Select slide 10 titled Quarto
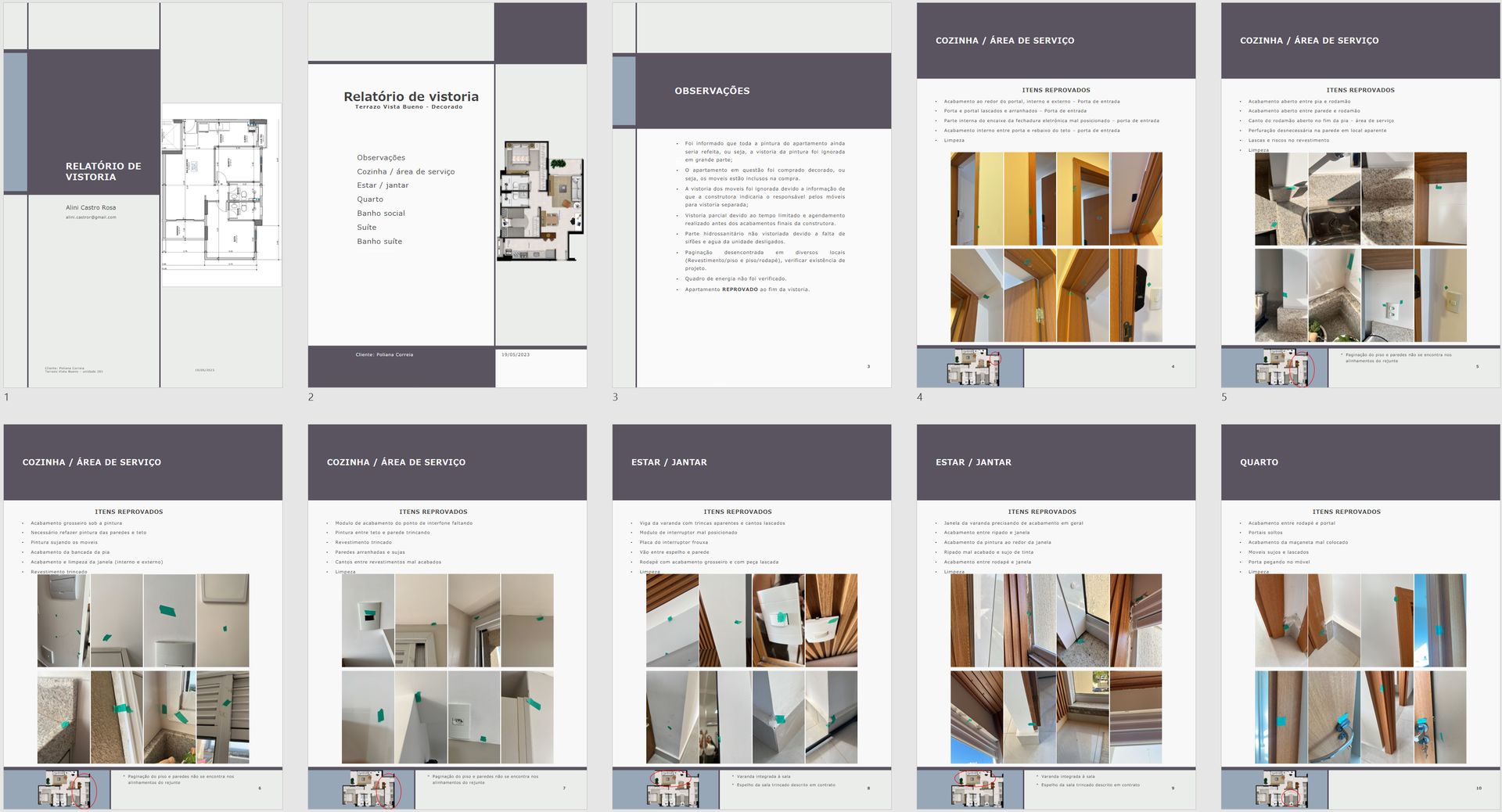Screen dimensions: 1502x812 pos(1360,616)
